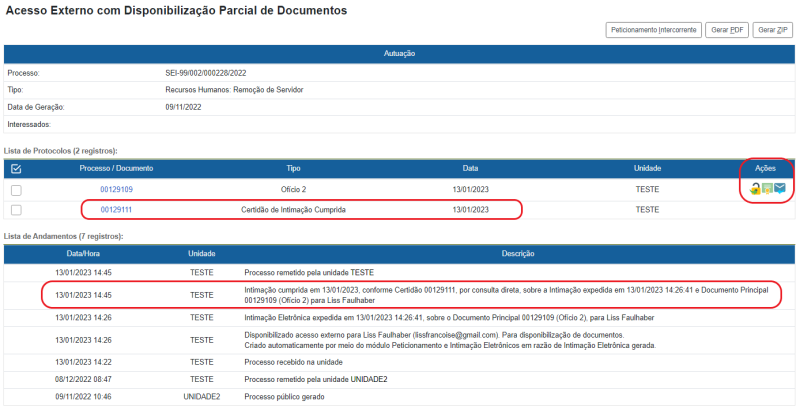Select the checkbox beside document 00129111

(x=16, y=210)
